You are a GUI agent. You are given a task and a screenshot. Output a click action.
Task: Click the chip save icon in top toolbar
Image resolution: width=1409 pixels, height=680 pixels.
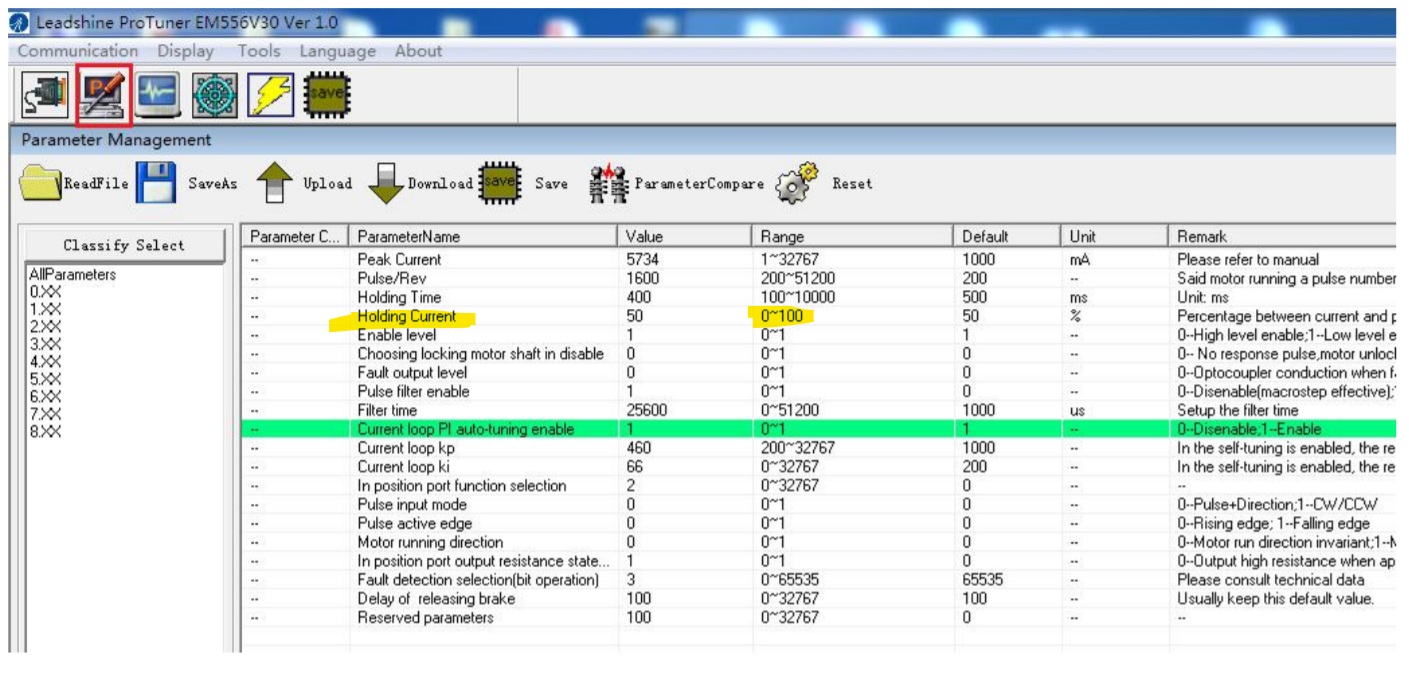(x=327, y=95)
